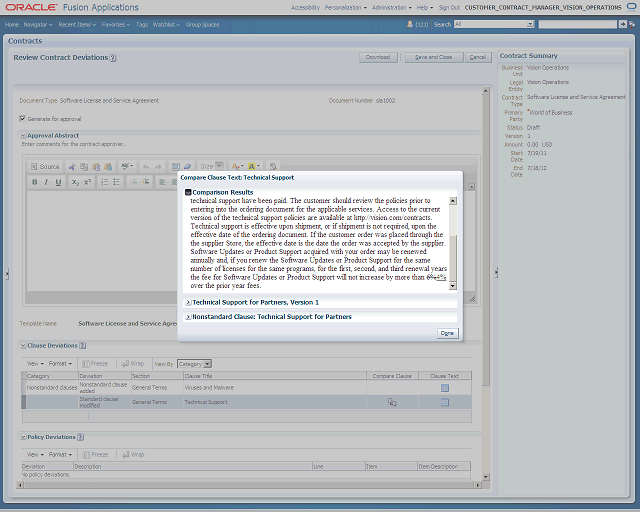Click in the global search input field
Viewport: 640px width, 512px height.
pos(578,24)
